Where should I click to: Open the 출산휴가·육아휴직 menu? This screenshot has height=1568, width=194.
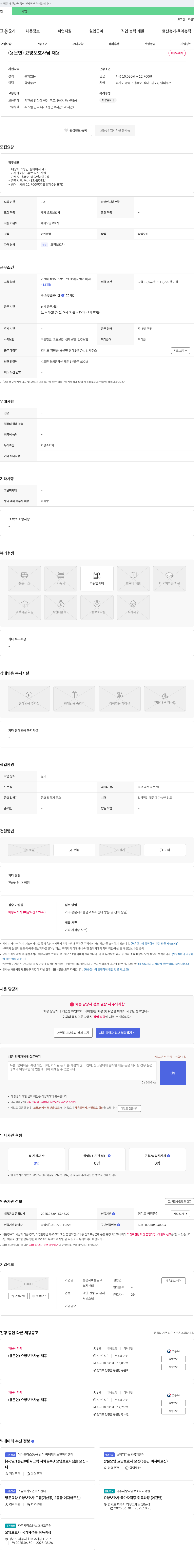pos(176,31)
